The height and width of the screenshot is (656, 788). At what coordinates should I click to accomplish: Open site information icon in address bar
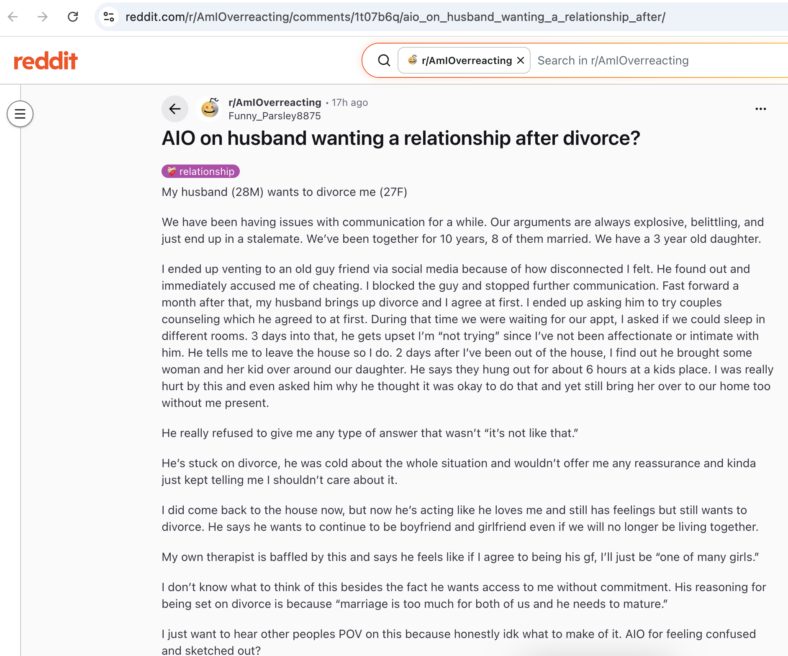[x=109, y=17]
